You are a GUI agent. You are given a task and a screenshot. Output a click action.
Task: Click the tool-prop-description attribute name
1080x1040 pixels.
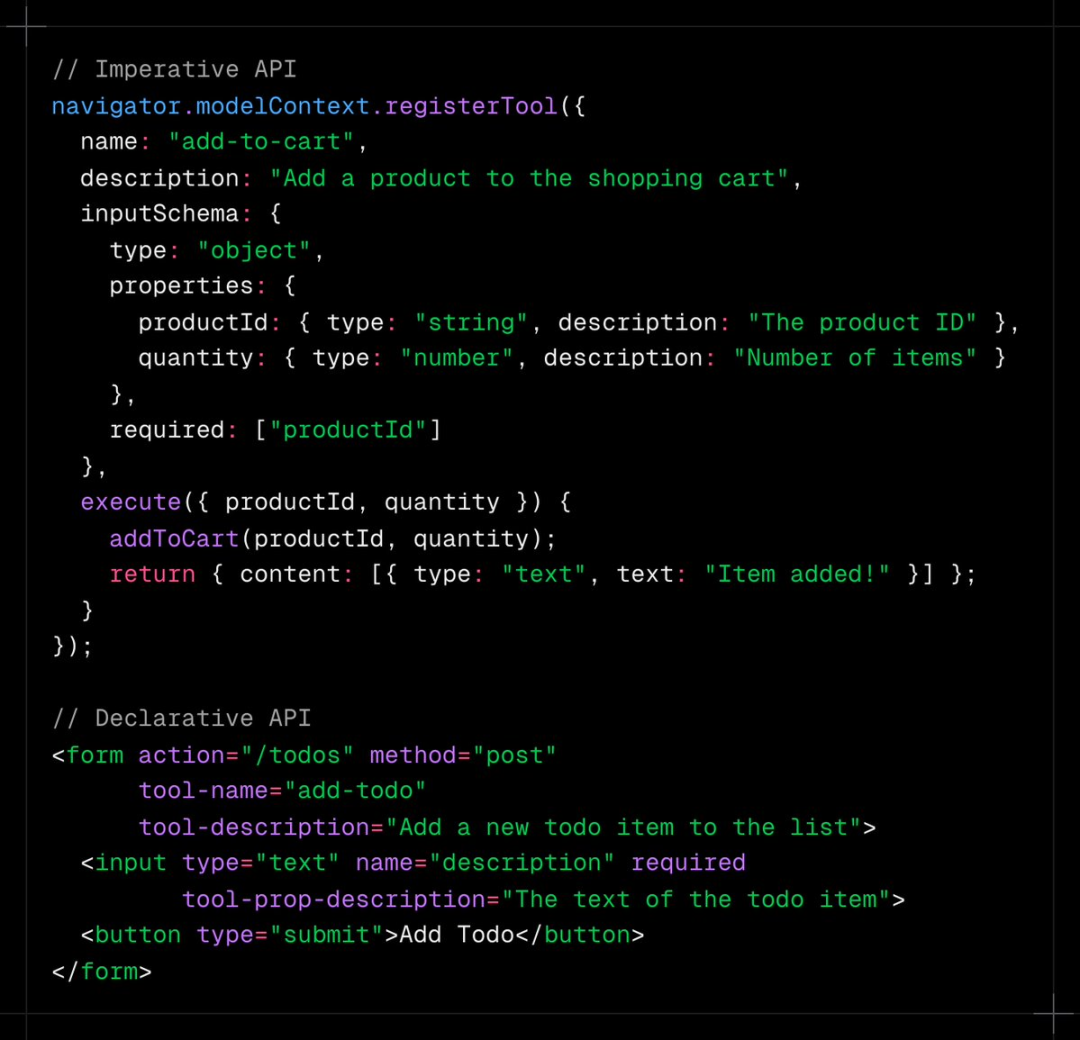[333, 899]
